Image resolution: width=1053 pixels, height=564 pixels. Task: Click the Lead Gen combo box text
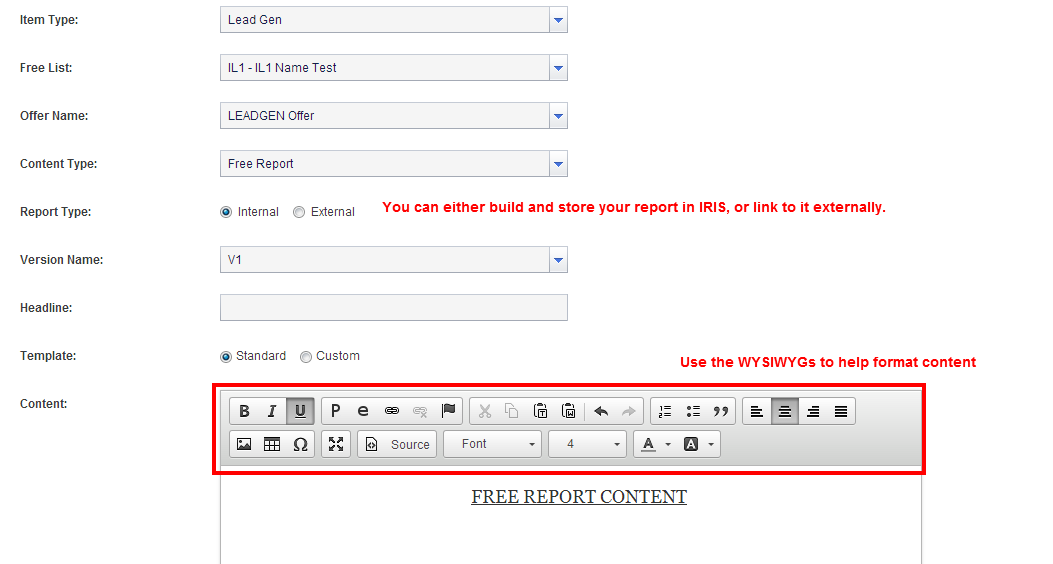(x=255, y=20)
